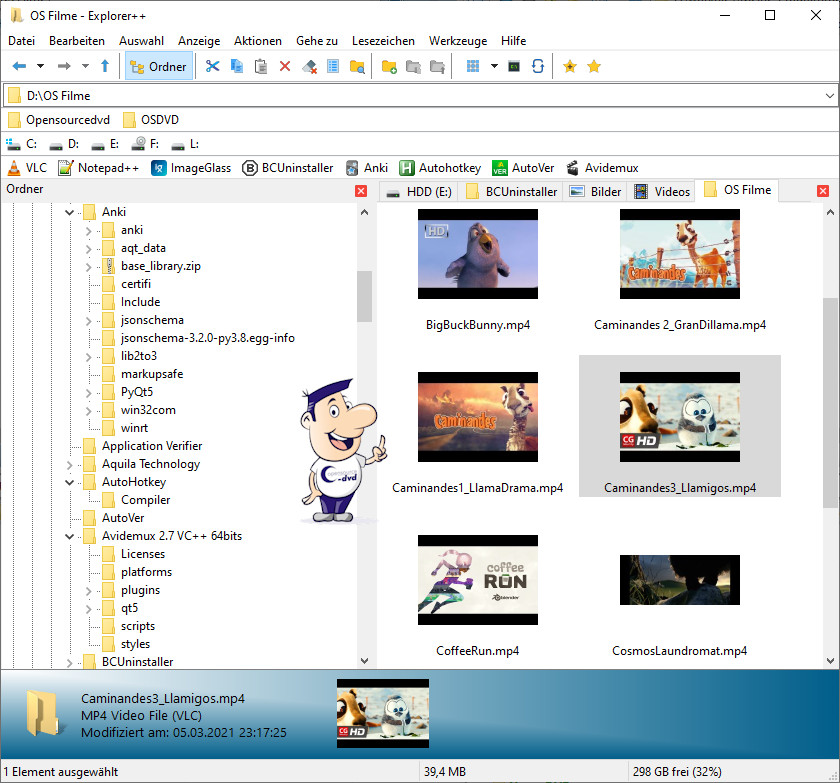The height and width of the screenshot is (783, 840).
Task: Launch VLC from the application toolbar
Action: 27,168
